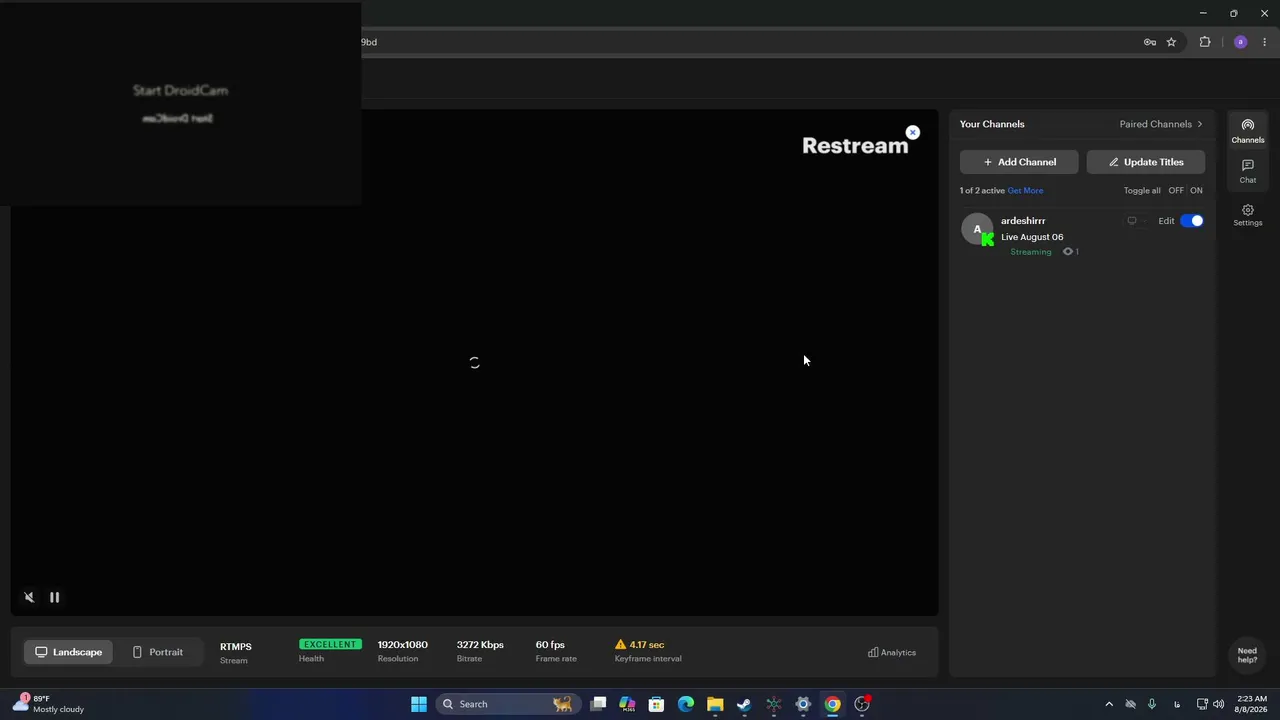Open the OBS icon with red dot
Viewport: 1280px width, 720px height.
click(x=862, y=704)
